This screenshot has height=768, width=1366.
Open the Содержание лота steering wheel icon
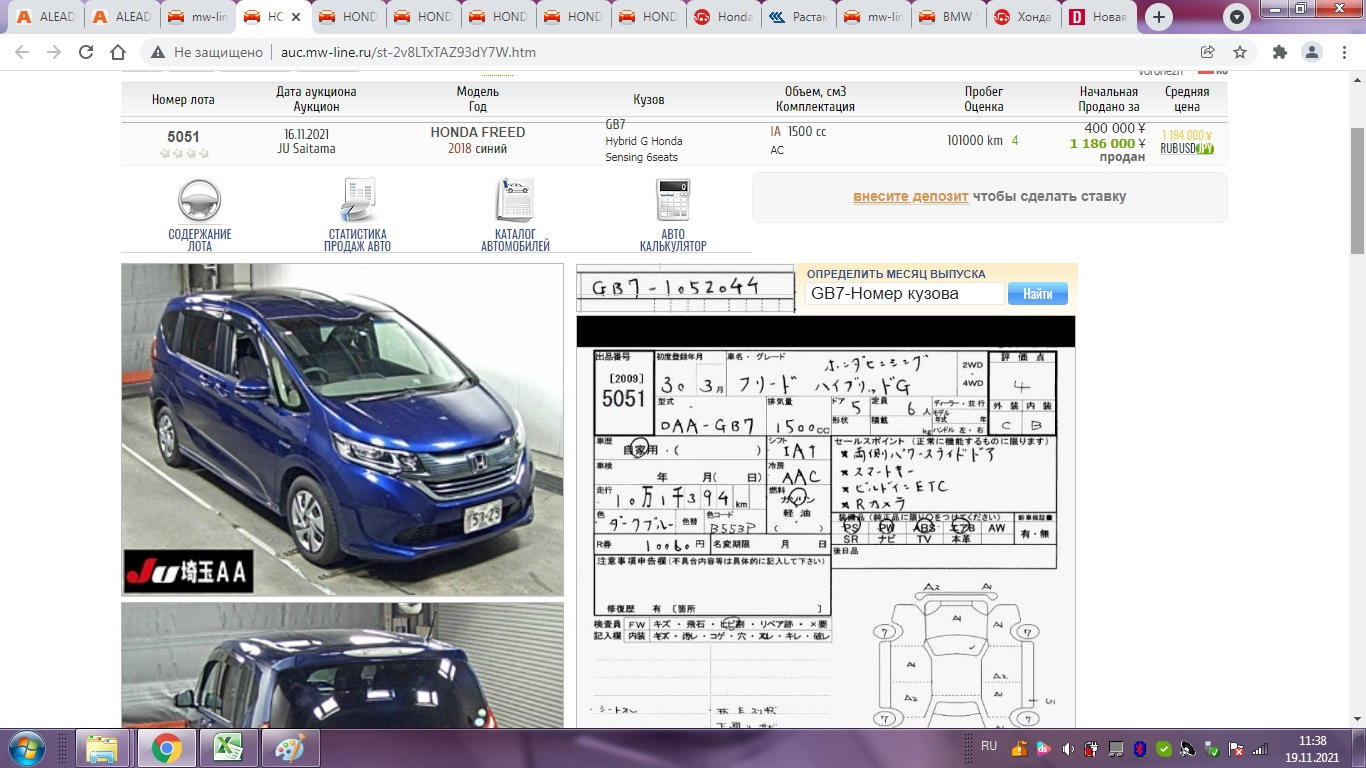[x=199, y=201]
